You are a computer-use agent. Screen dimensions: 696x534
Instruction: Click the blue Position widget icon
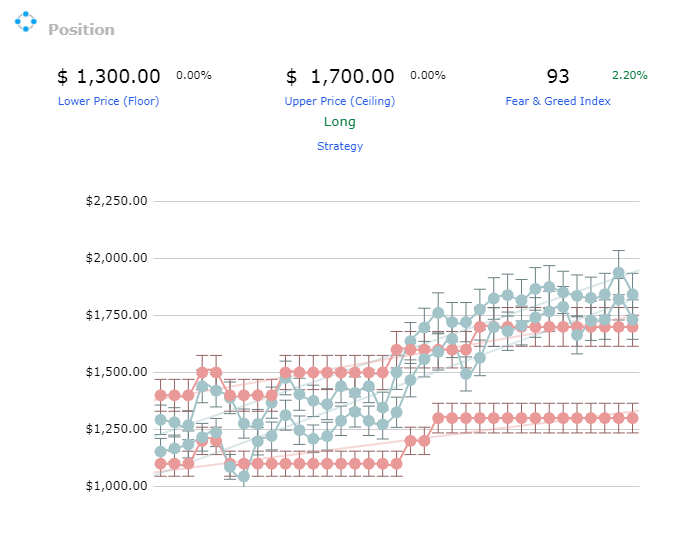click(26, 21)
